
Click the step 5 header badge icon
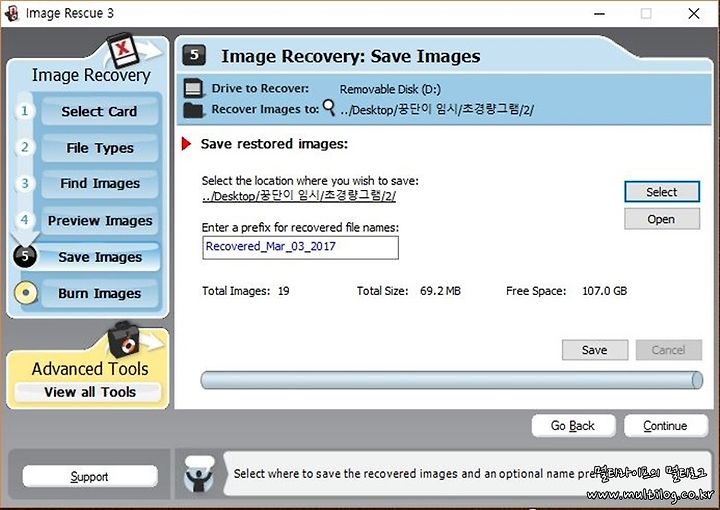pos(194,56)
